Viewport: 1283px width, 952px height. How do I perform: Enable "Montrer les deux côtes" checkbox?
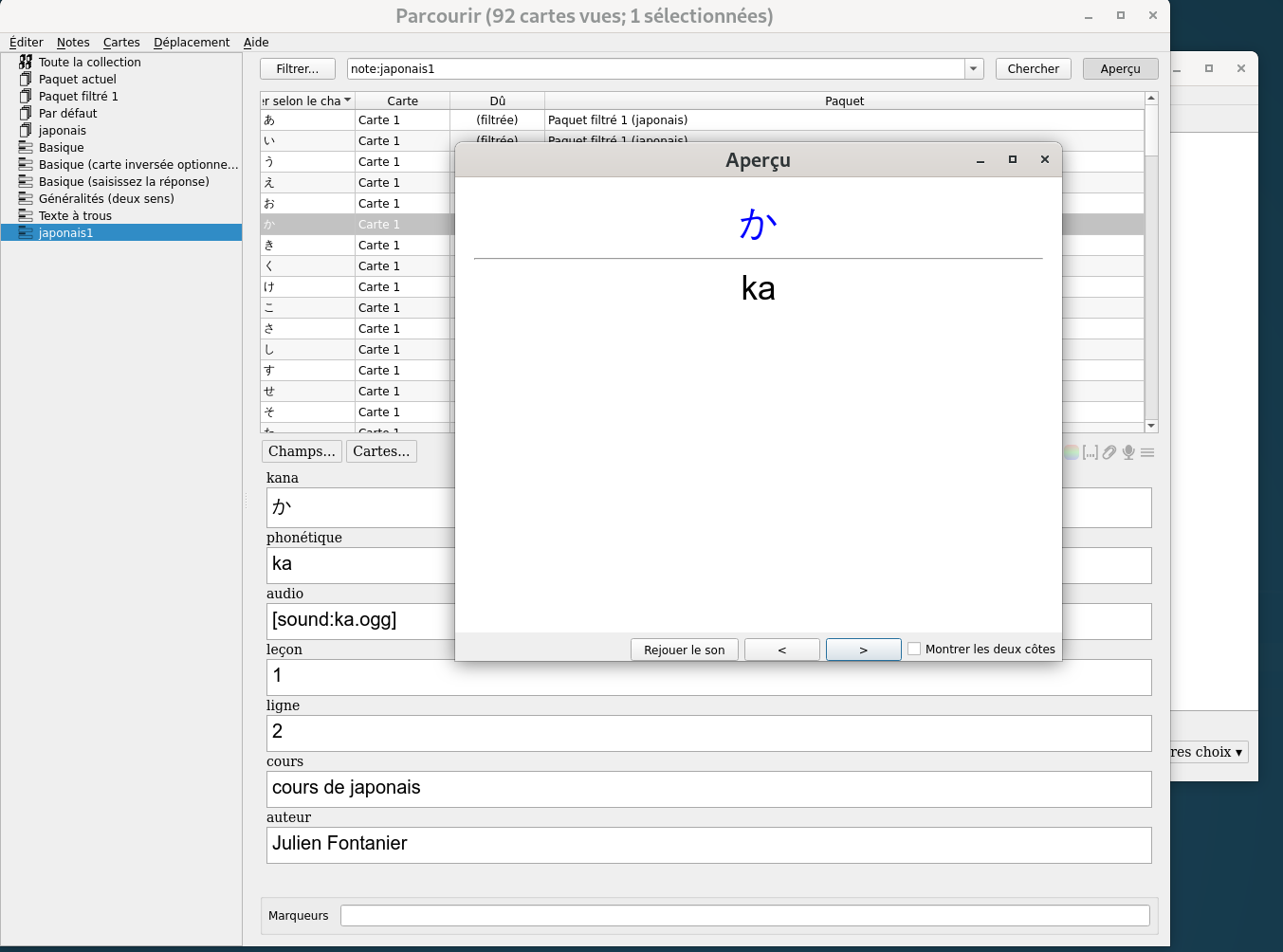tap(914, 650)
